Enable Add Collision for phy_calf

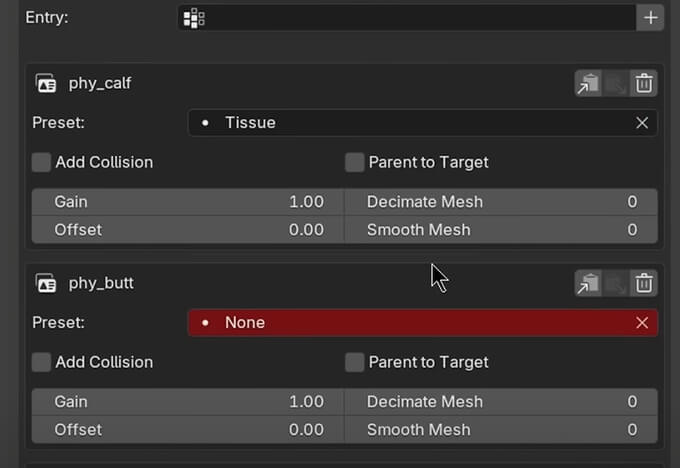point(42,162)
